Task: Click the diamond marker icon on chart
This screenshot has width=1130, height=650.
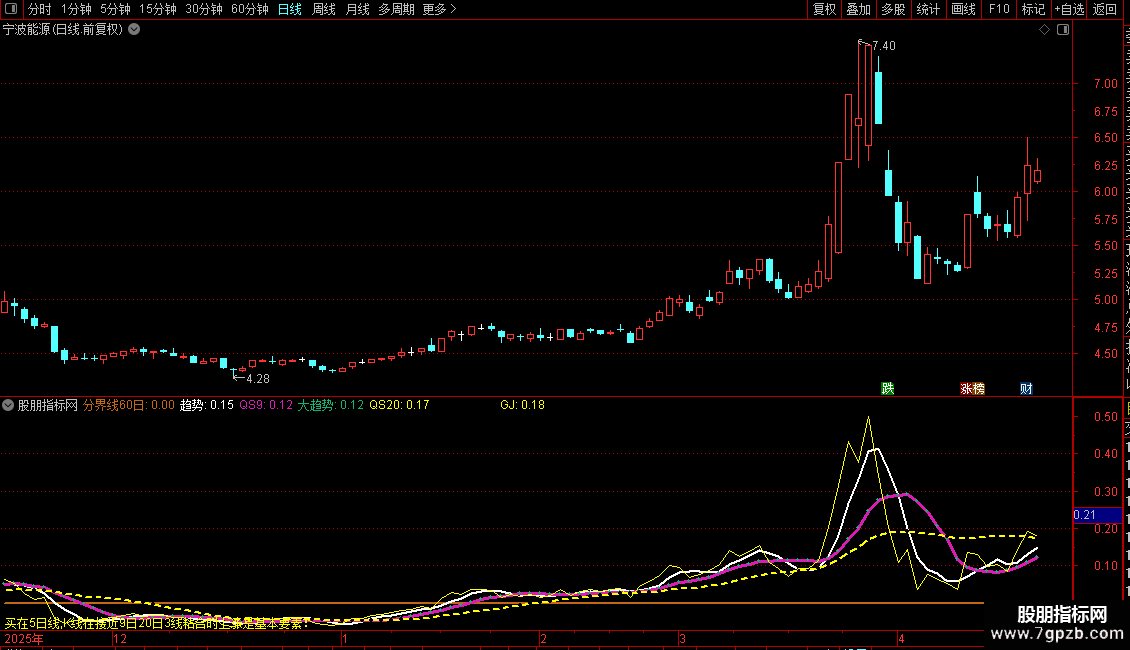Action: [1044, 30]
